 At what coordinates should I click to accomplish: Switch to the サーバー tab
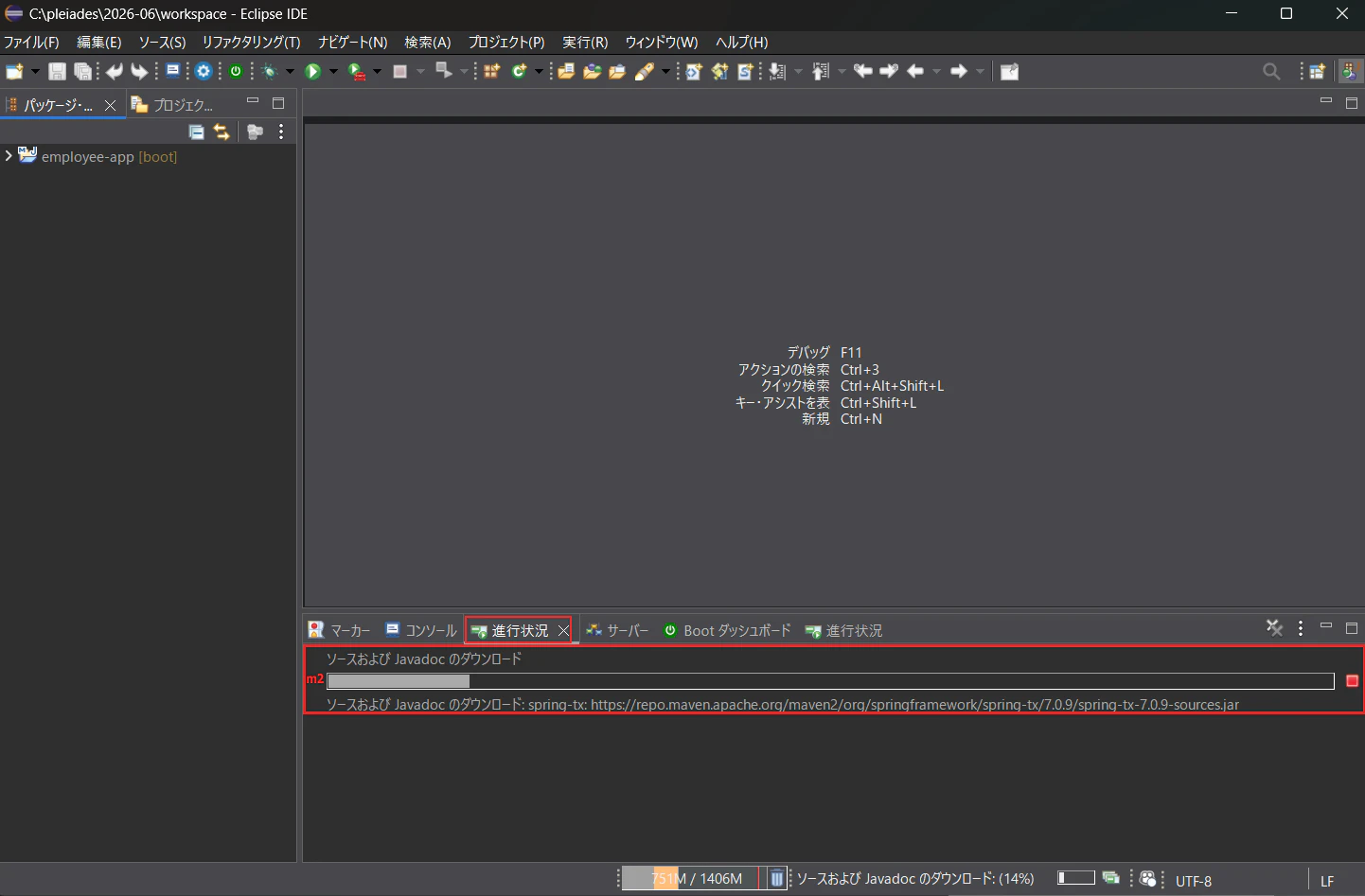pos(617,630)
